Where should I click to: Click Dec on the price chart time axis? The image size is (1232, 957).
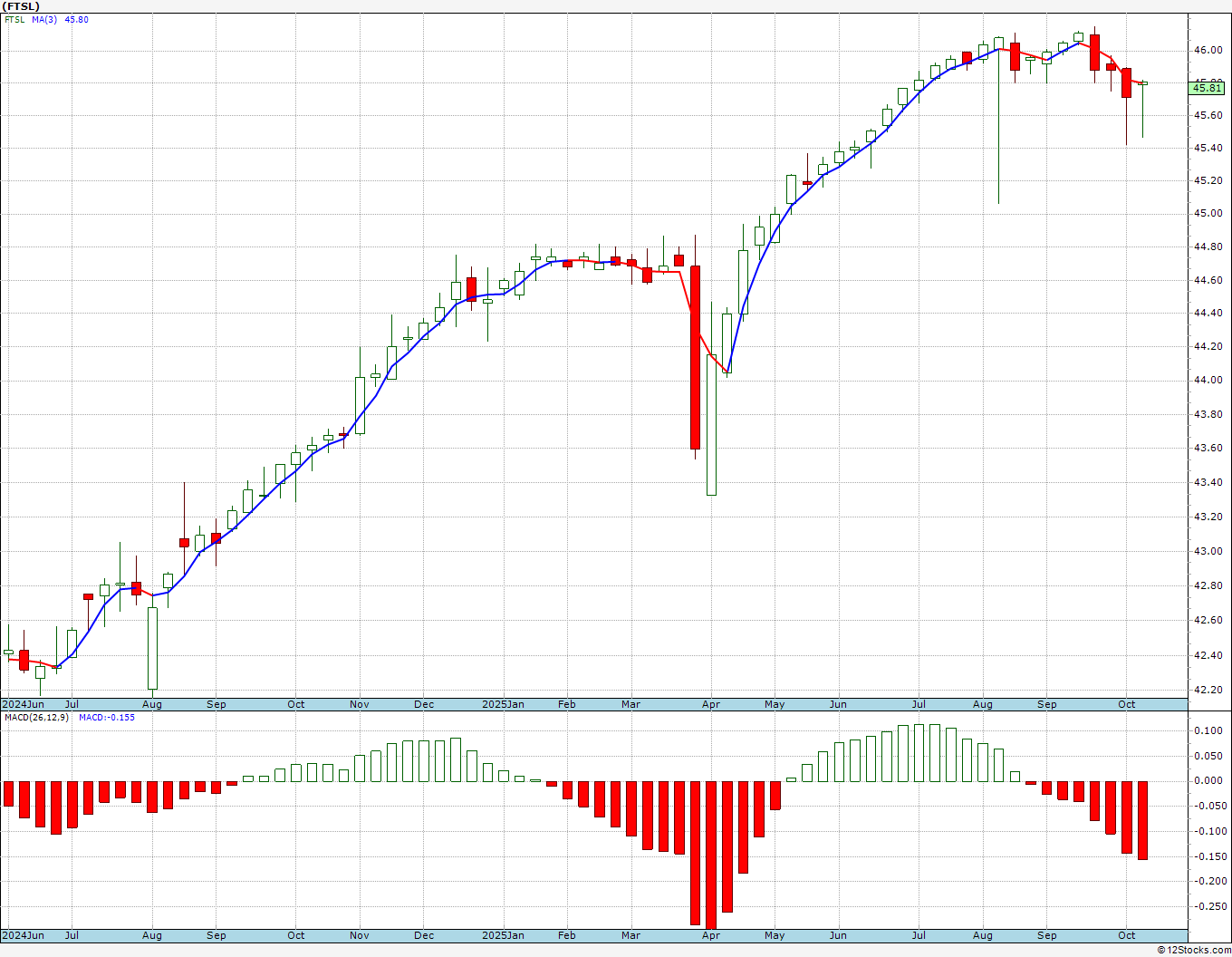click(x=424, y=704)
